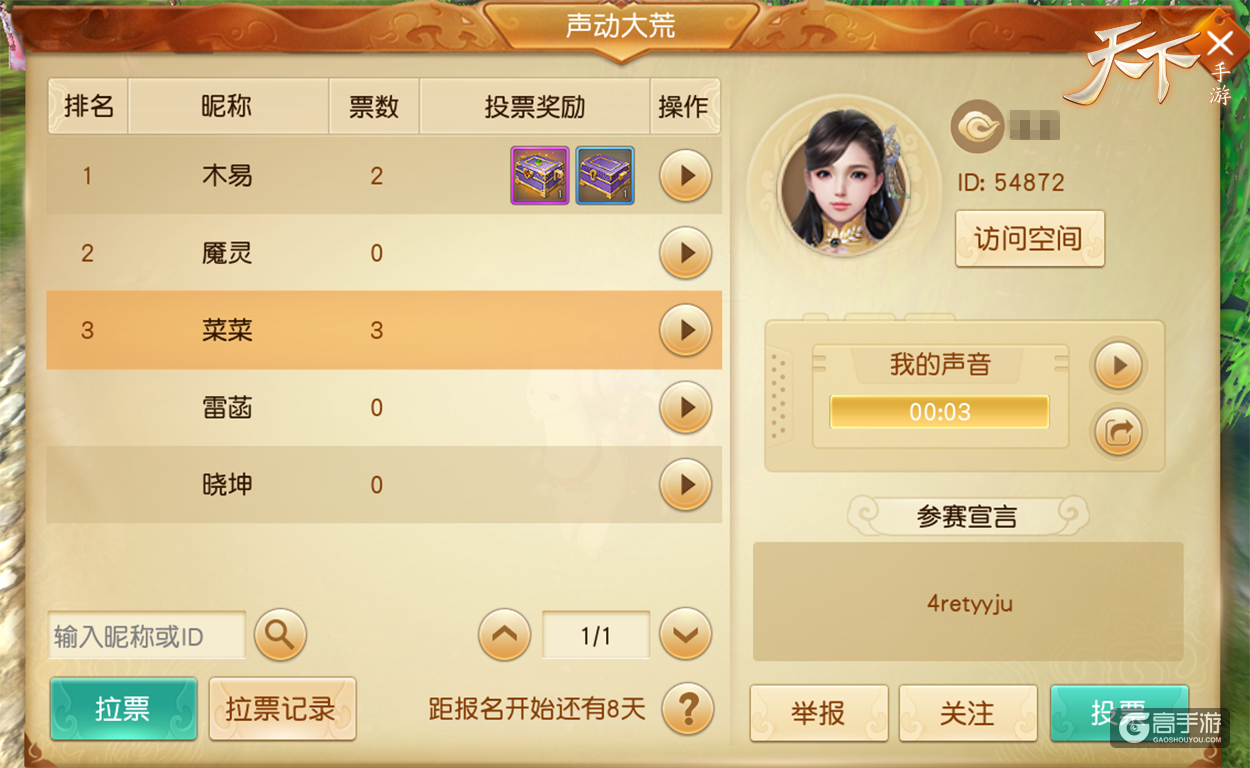Play the voice entry of 雷菡

[685, 407]
